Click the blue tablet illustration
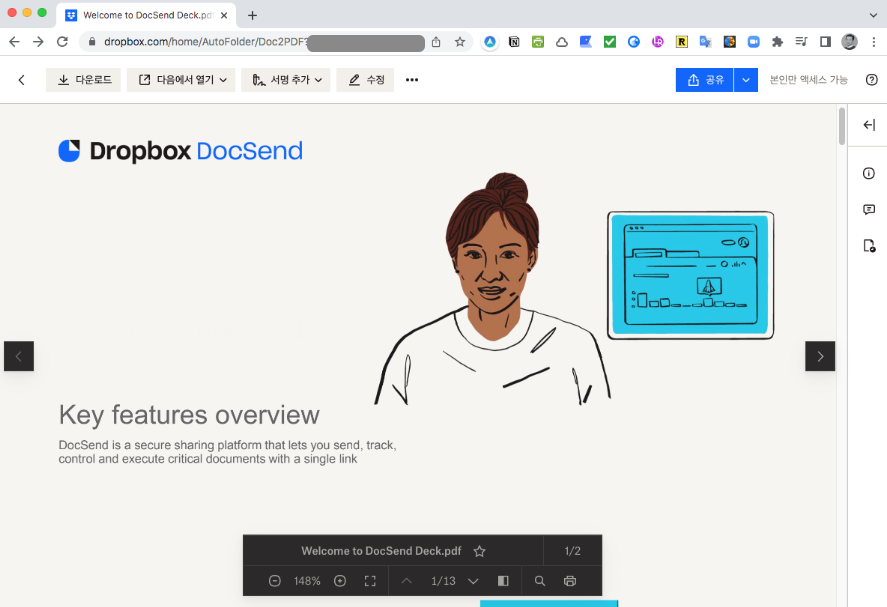This screenshot has width=887, height=607. 691,275
